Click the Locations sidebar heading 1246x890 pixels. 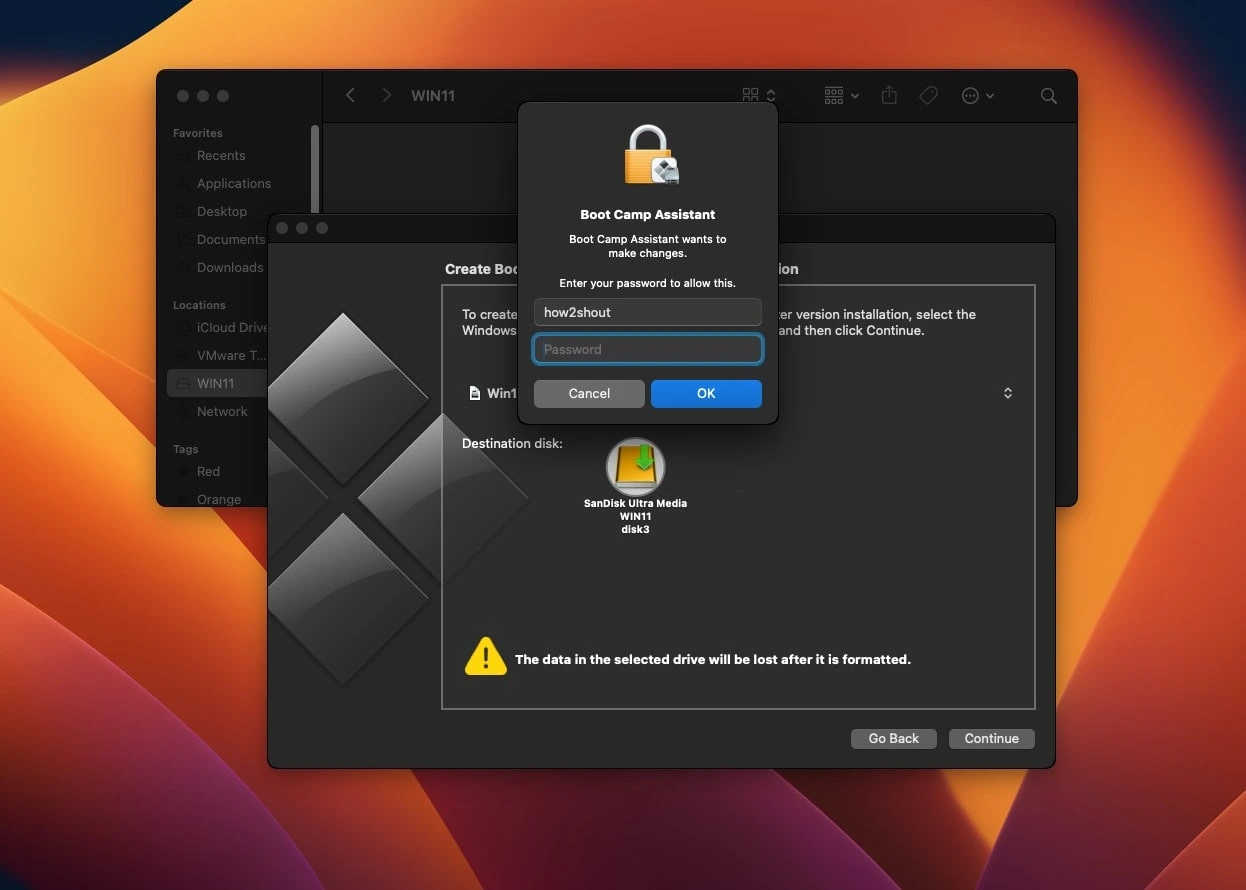(x=199, y=305)
